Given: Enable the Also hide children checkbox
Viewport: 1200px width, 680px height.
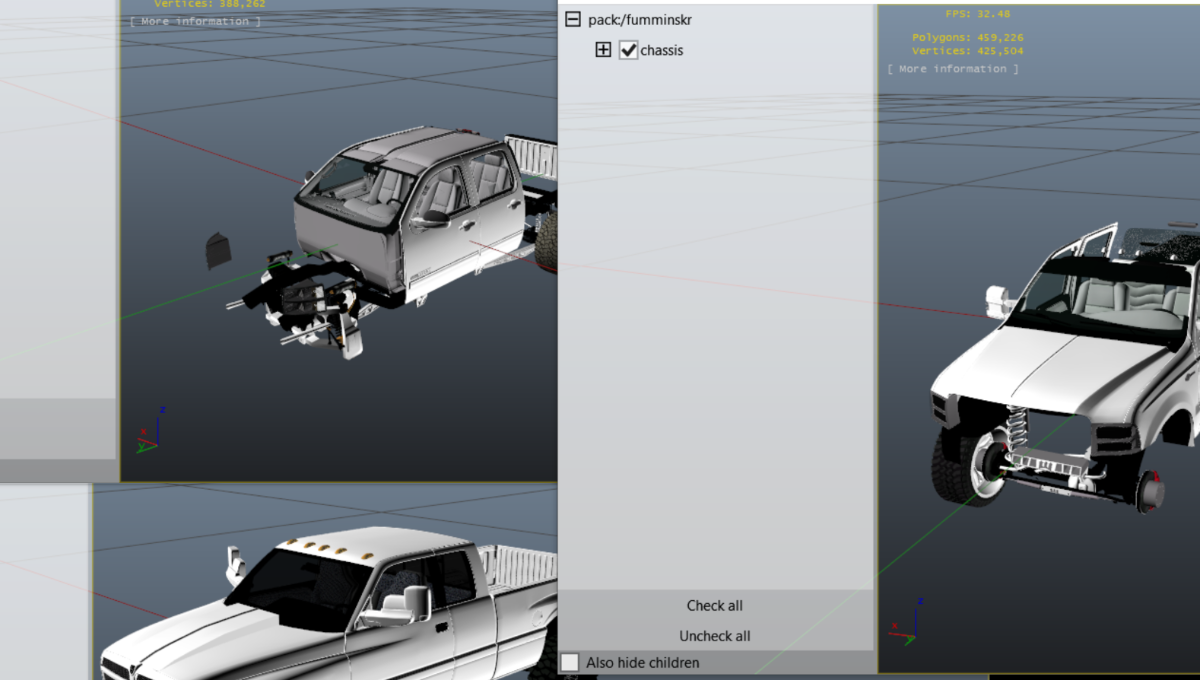Looking at the screenshot, I should 570,662.
